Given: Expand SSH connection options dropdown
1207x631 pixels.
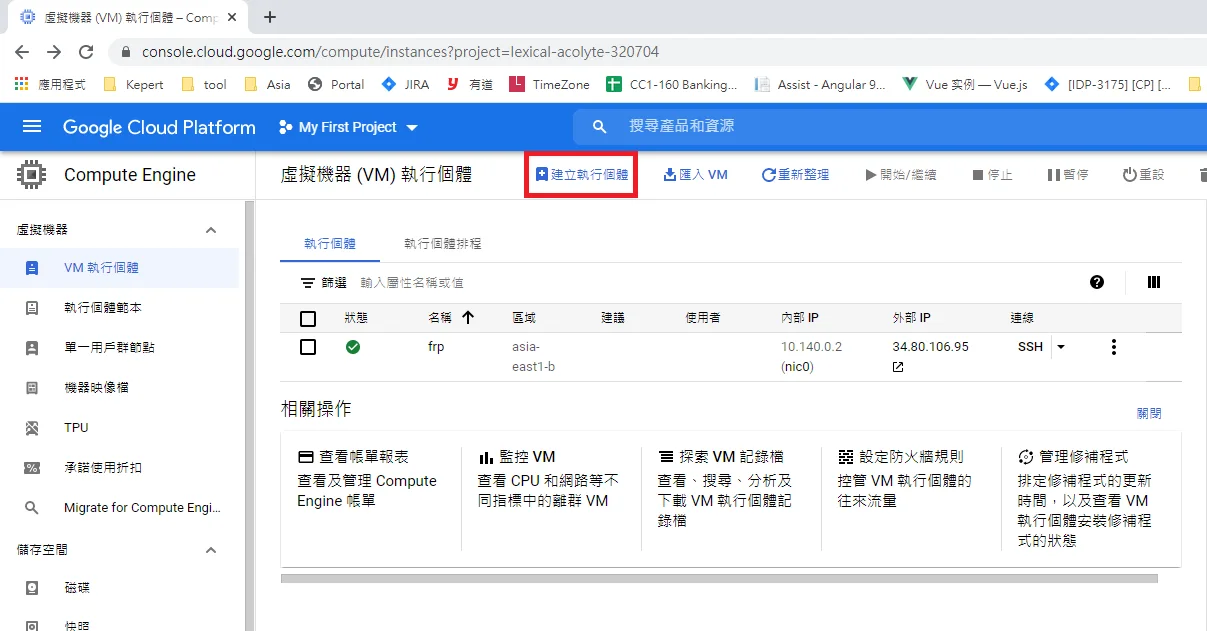Looking at the screenshot, I should [1061, 347].
